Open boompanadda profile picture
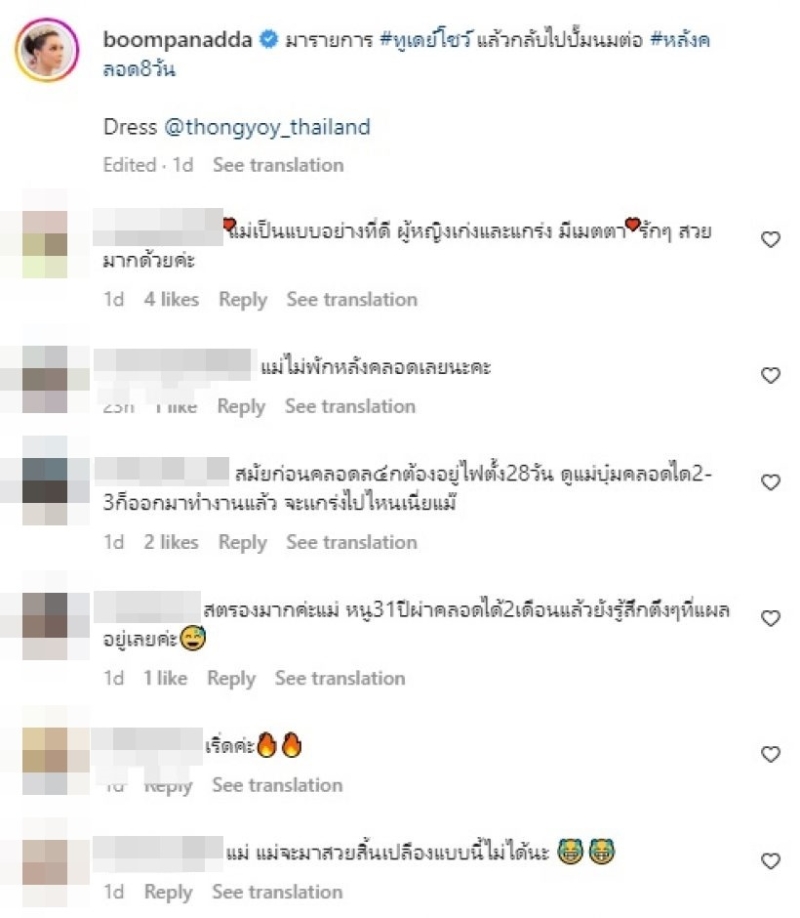800x918 pixels. tap(47, 50)
